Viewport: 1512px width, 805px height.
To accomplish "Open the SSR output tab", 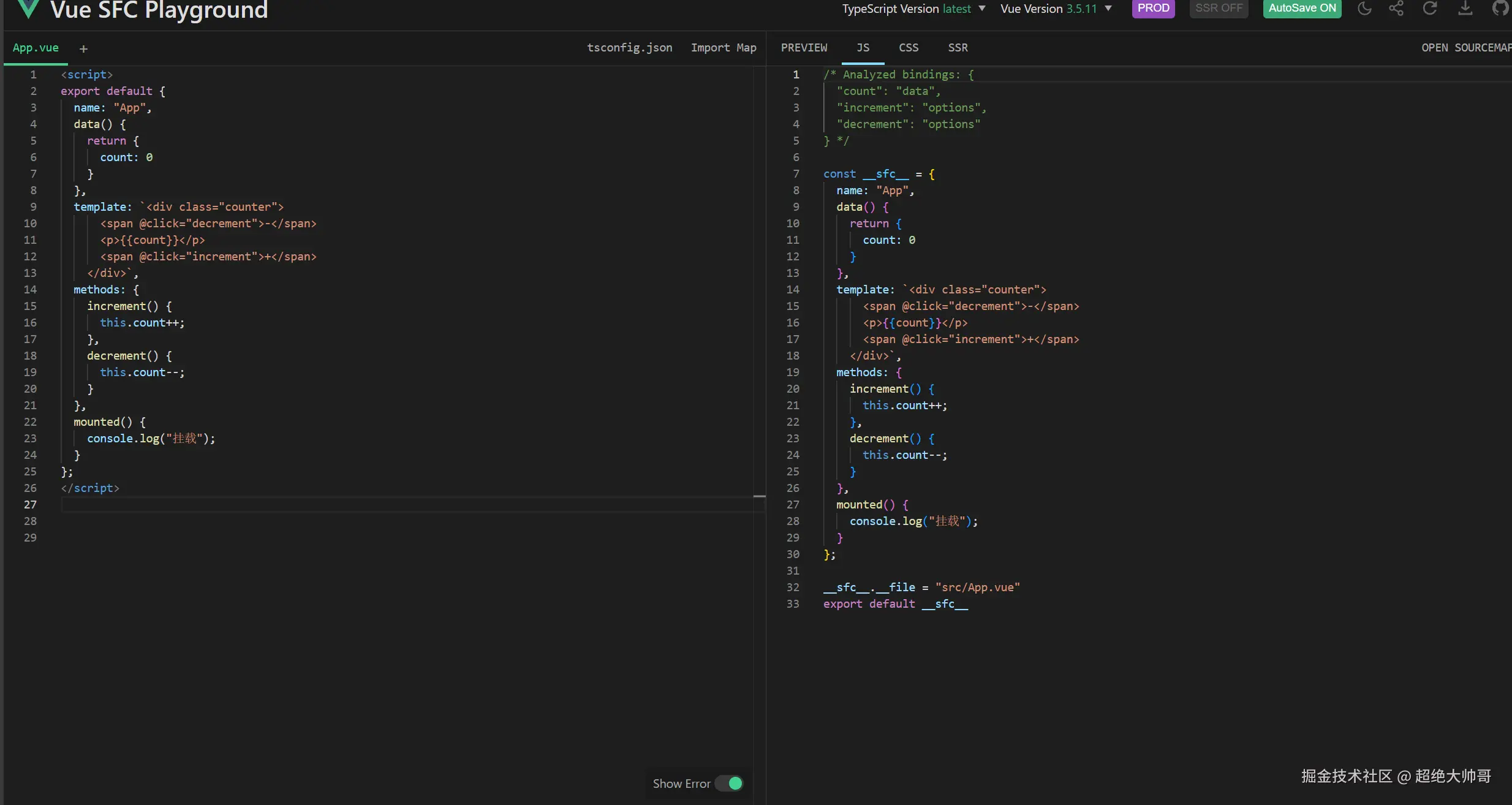I will pos(958,48).
